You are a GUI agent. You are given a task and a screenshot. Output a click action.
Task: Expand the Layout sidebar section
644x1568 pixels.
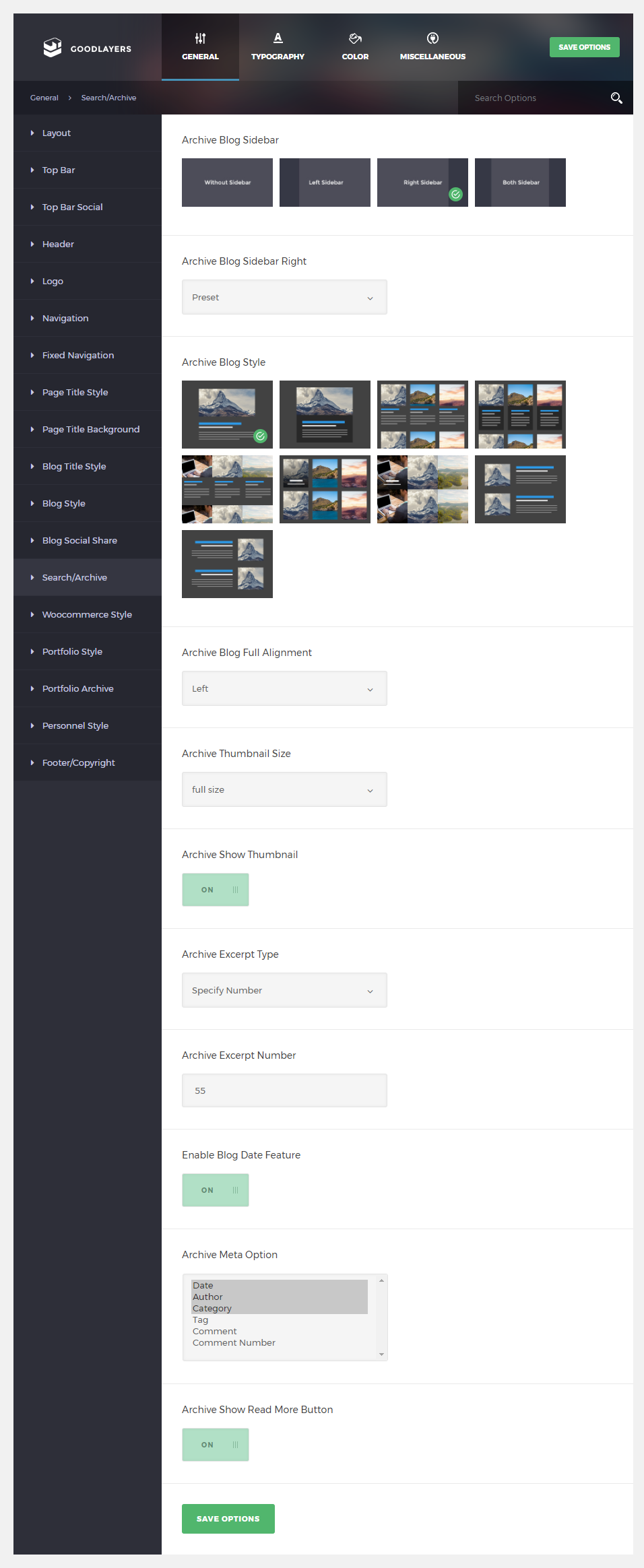point(88,133)
